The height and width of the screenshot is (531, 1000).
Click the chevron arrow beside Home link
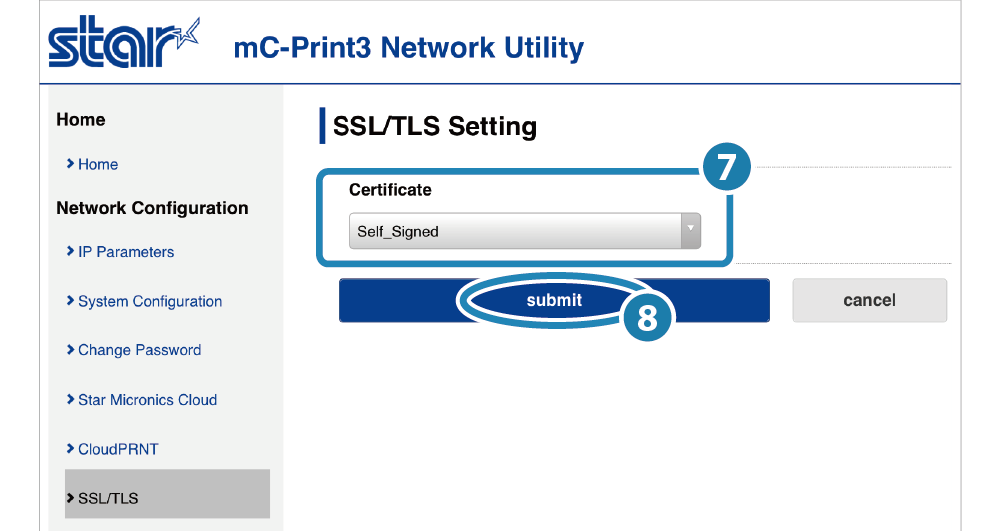pyautogui.click(x=70, y=163)
